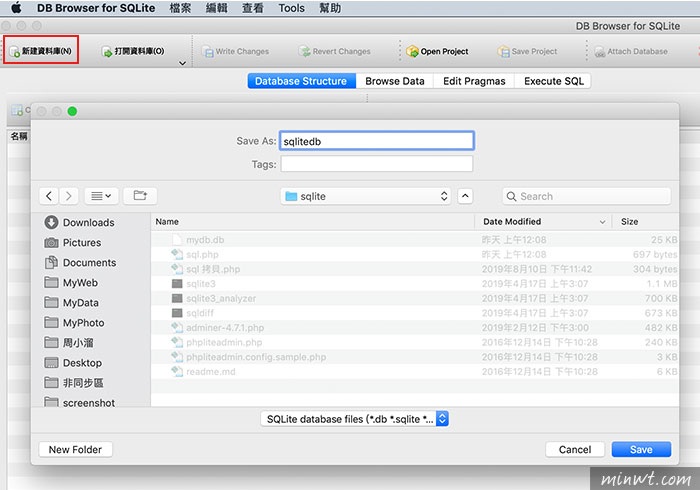Click the adminer-4.7.1.php file row
Image resolution: width=700 pixels, height=490 pixels.
(x=415, y=328)
